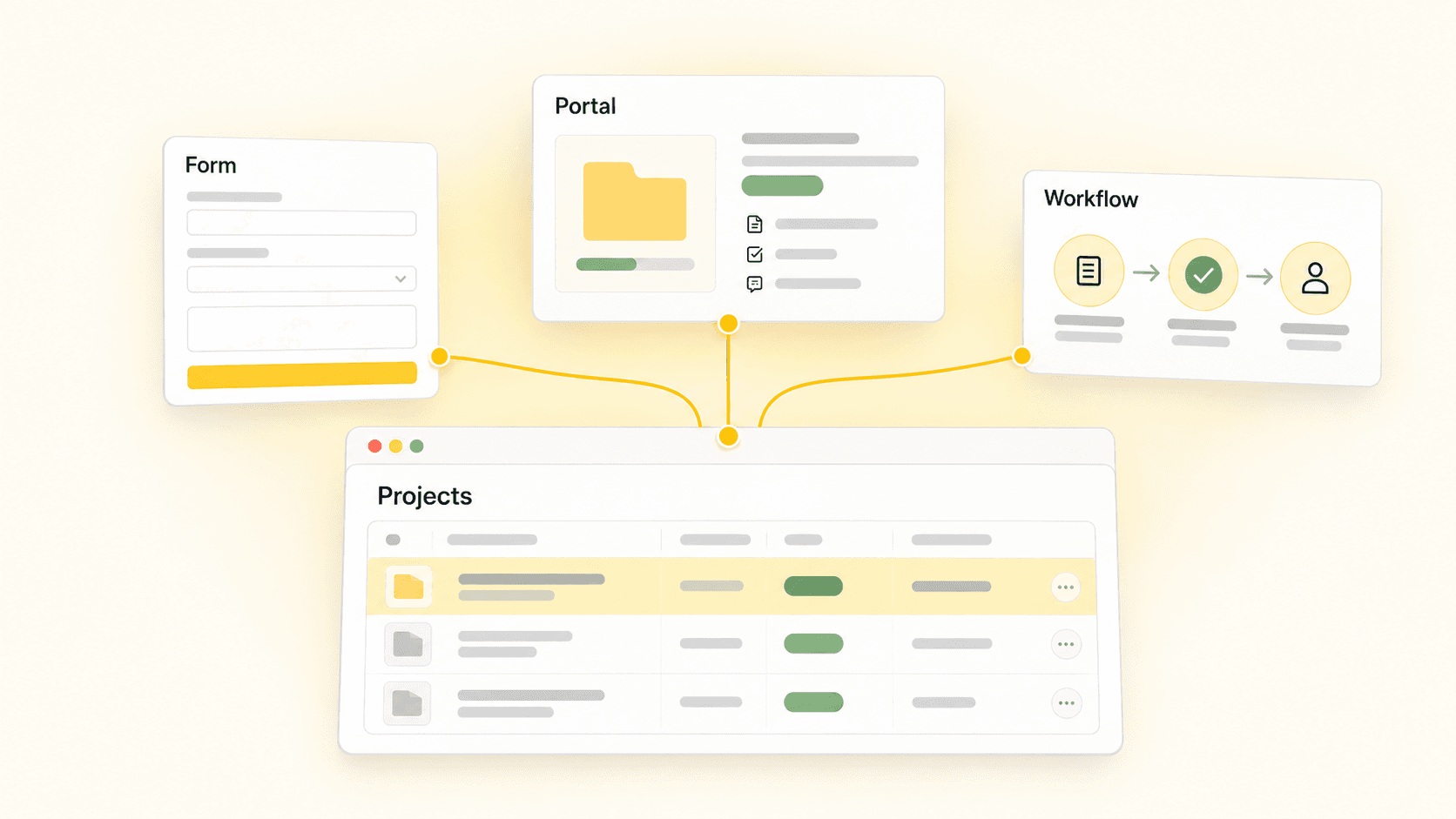Click the document icon in Portal list

click(x=755, y=225)
